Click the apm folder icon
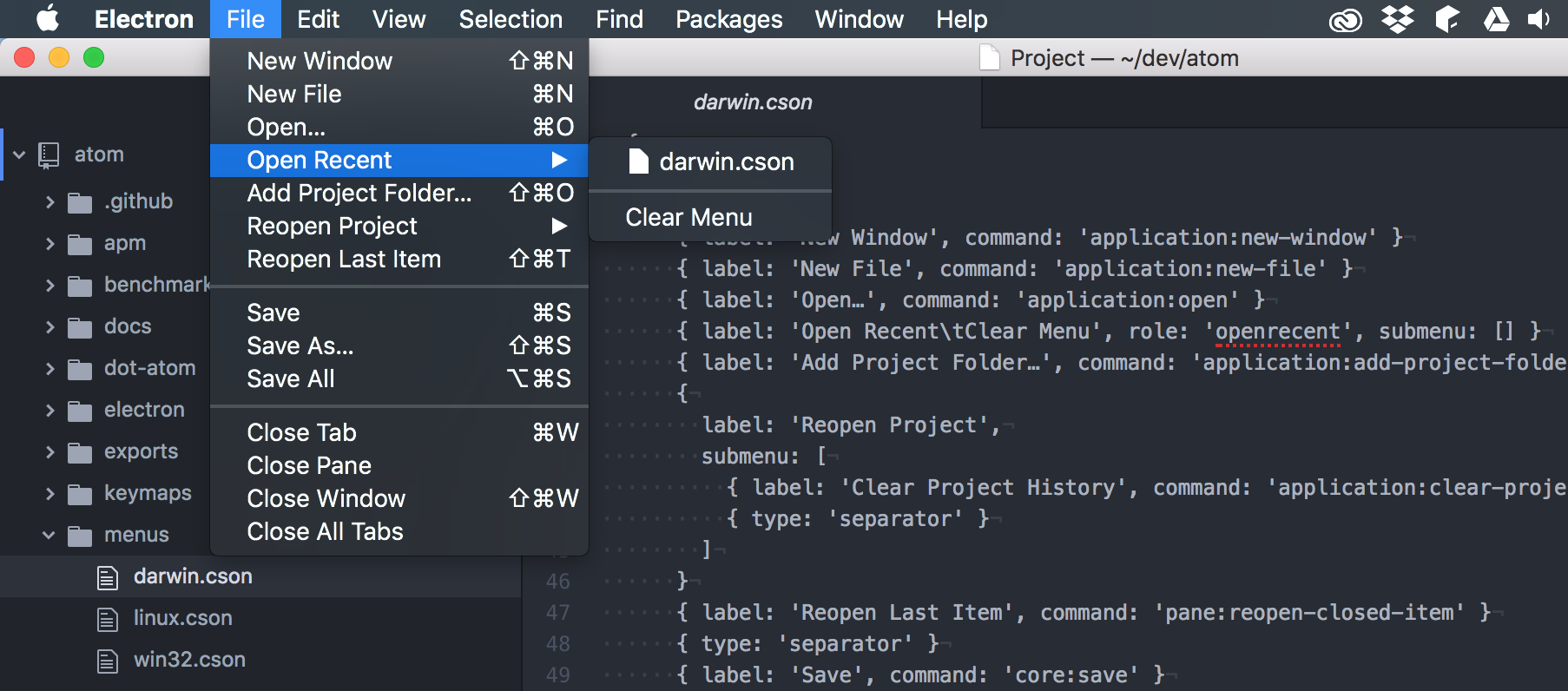1568x691 pixels. click(x=80, y=244)
